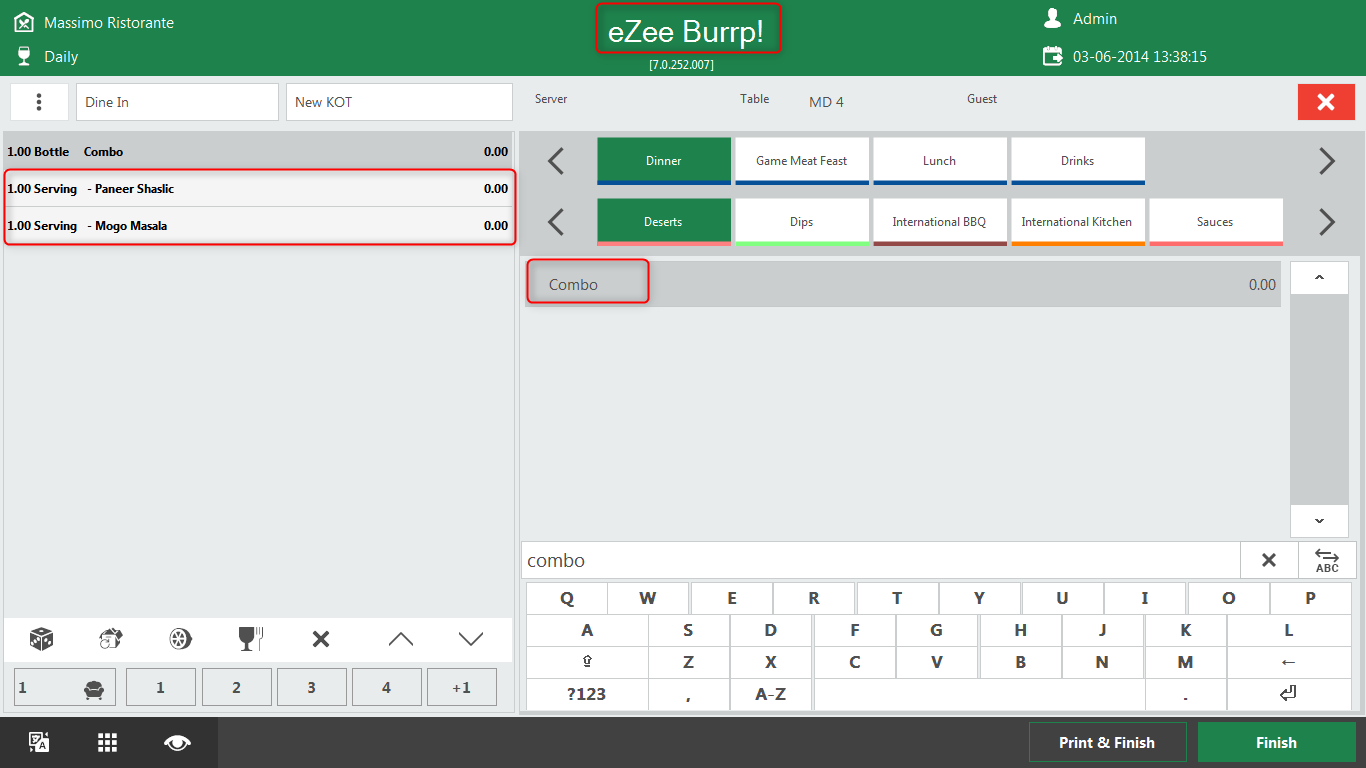This screenshot has width=1366, height=768.
Task: Open the International BBQ category
Action: [x=939, y=222]
